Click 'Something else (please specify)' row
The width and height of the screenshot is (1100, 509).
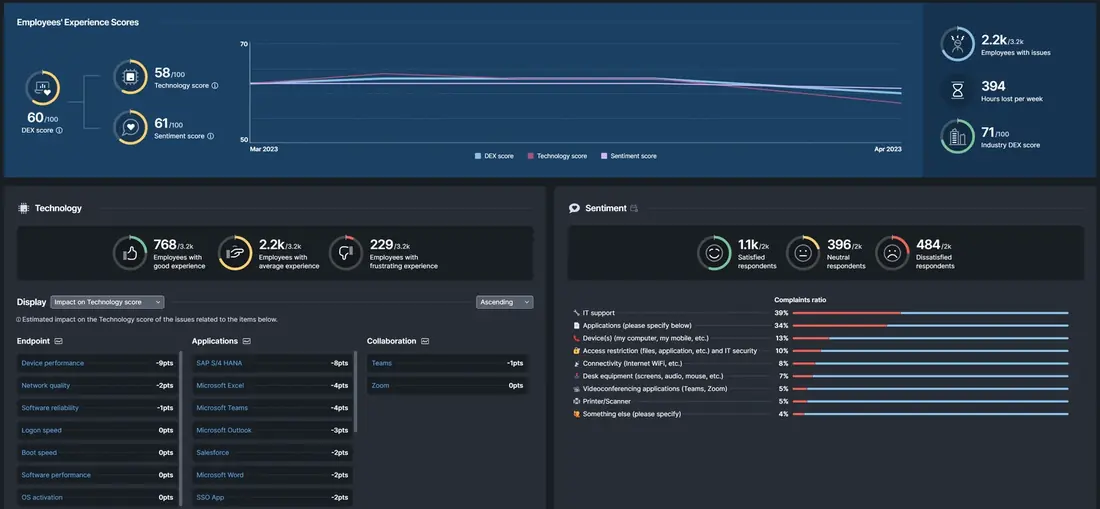(x=821, y=414)
